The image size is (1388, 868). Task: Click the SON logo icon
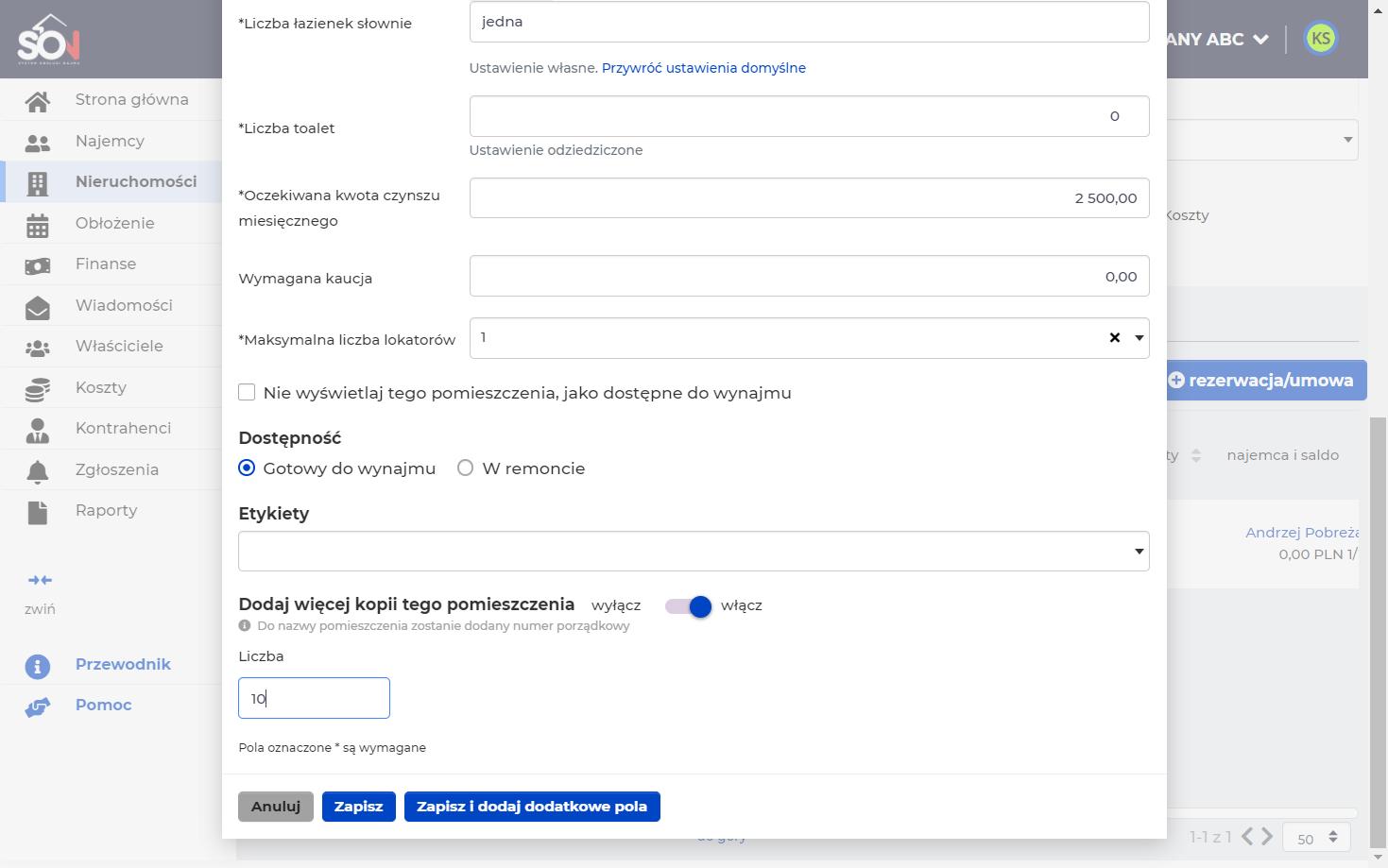[49, 40]
